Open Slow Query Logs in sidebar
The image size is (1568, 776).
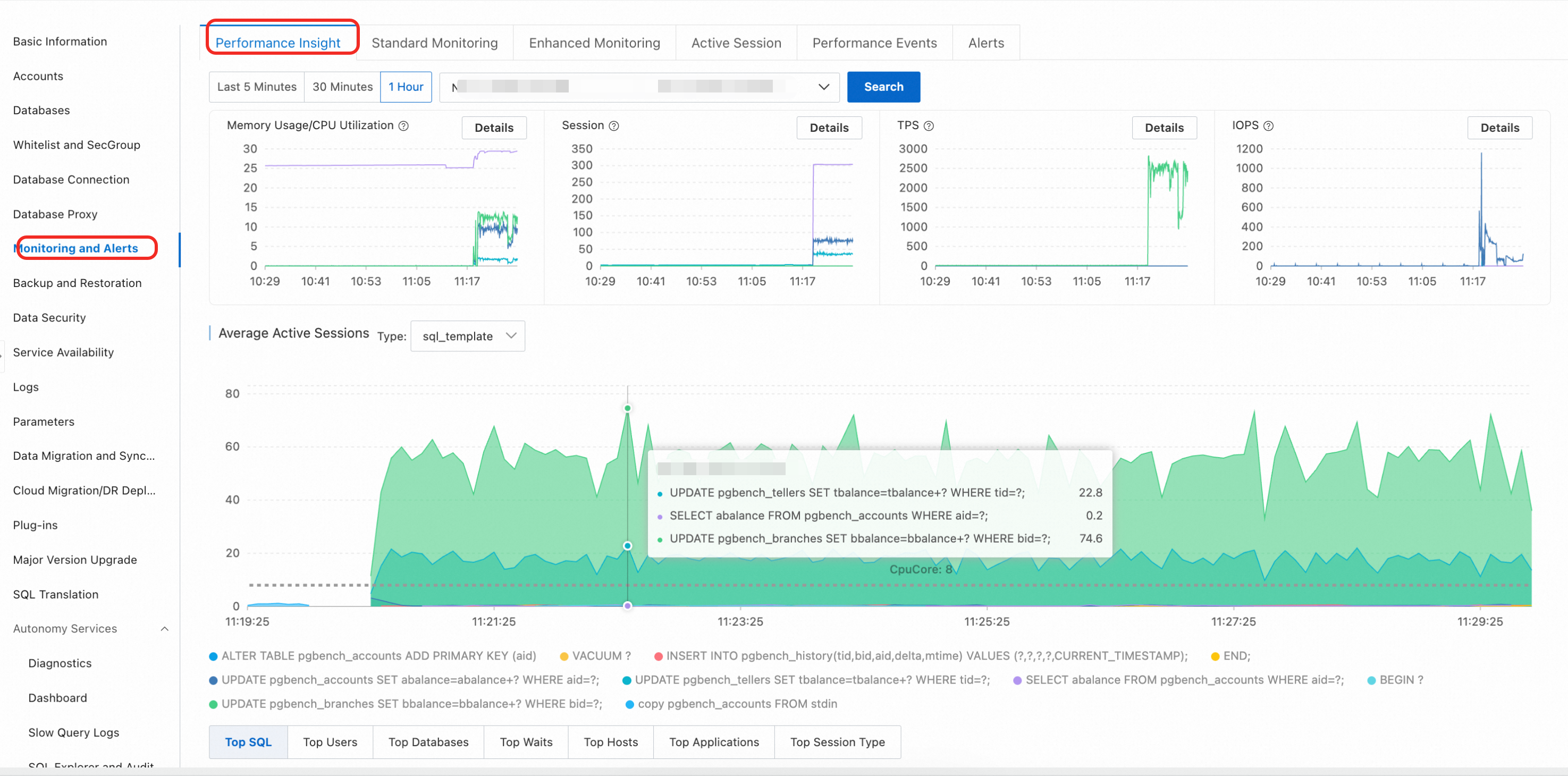(x=74, y=733)
